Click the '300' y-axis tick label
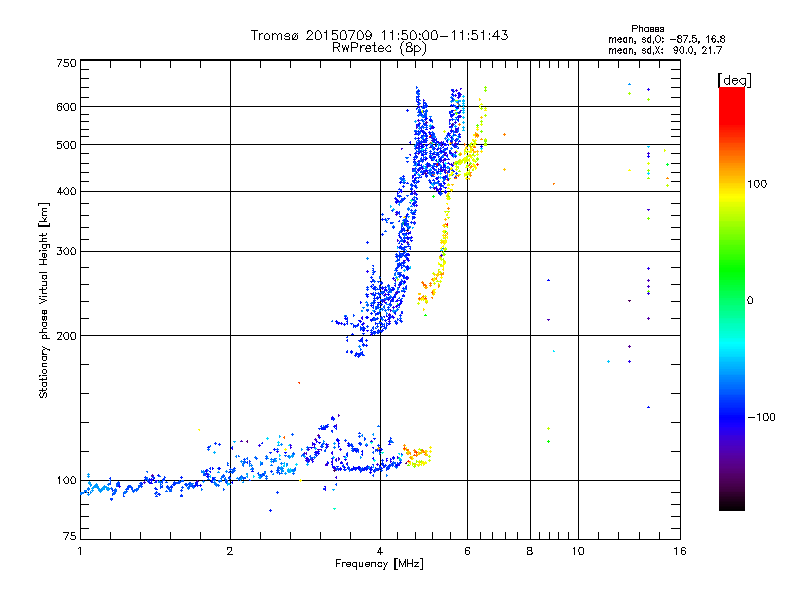The height and width of the screenshot is (600, 800). pyautogui.click(x=67, y=252)
